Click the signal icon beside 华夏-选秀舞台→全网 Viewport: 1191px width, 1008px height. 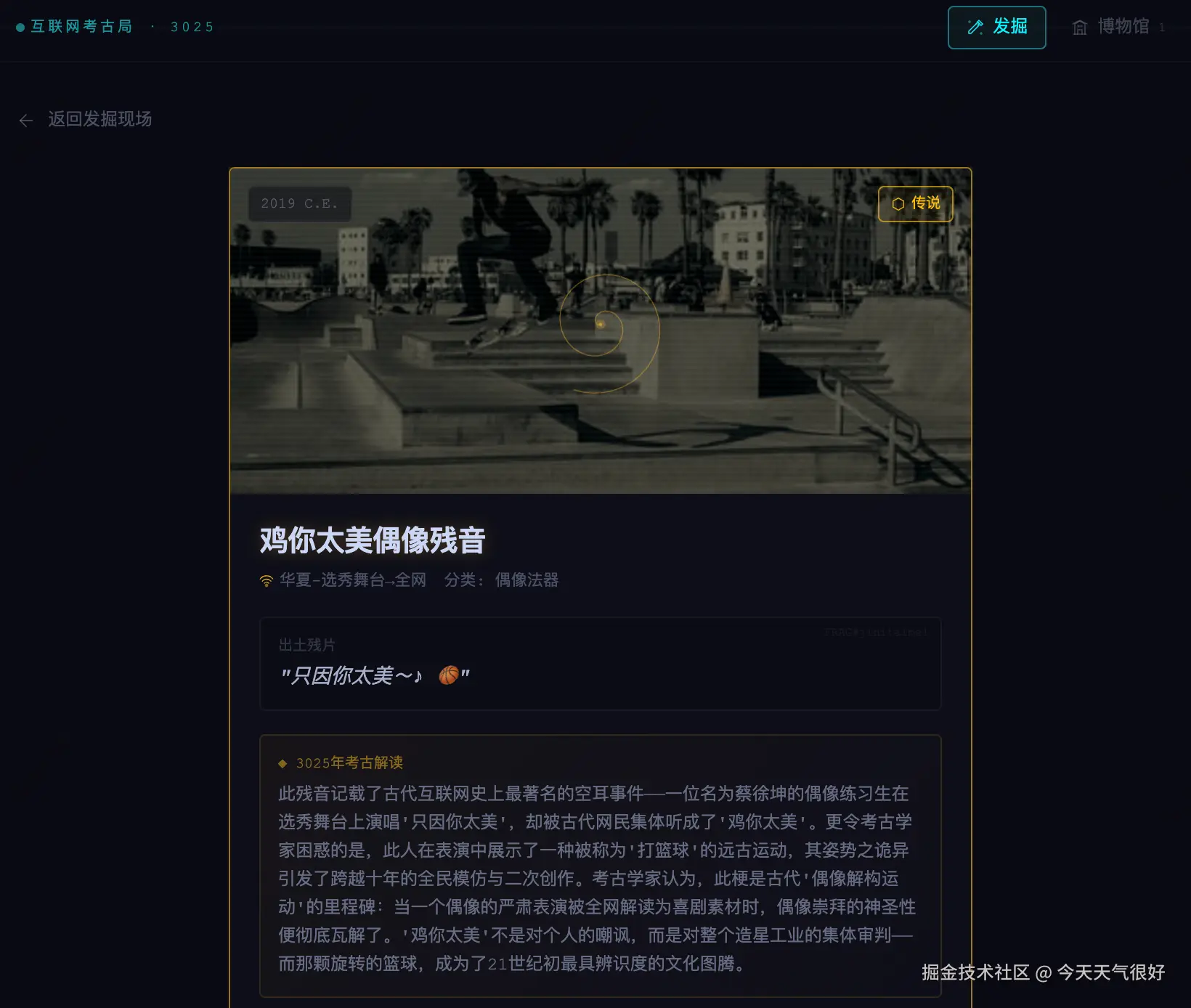[x=265, y=580]
